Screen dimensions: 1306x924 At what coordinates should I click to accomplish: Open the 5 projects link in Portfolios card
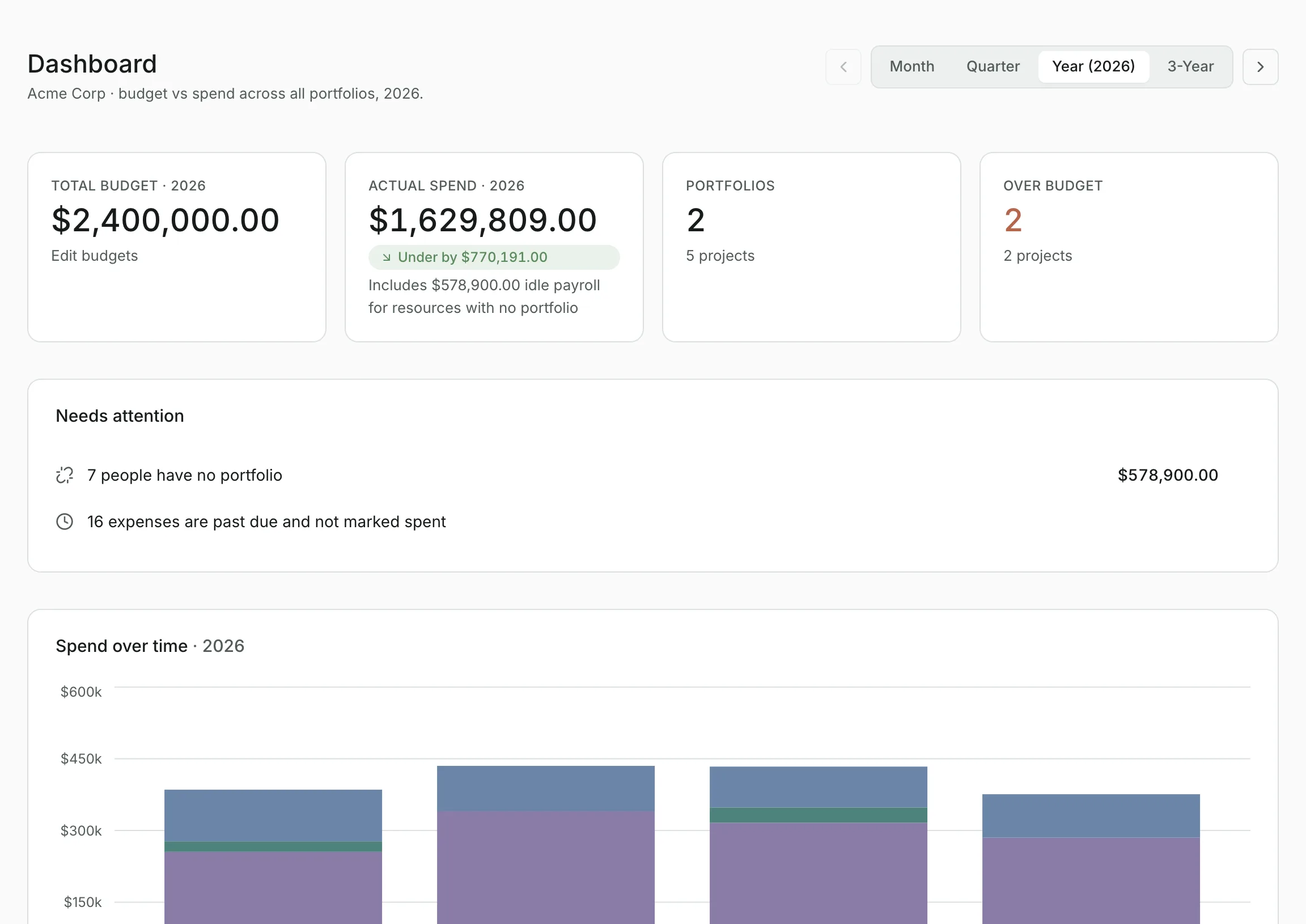point(720,256)
